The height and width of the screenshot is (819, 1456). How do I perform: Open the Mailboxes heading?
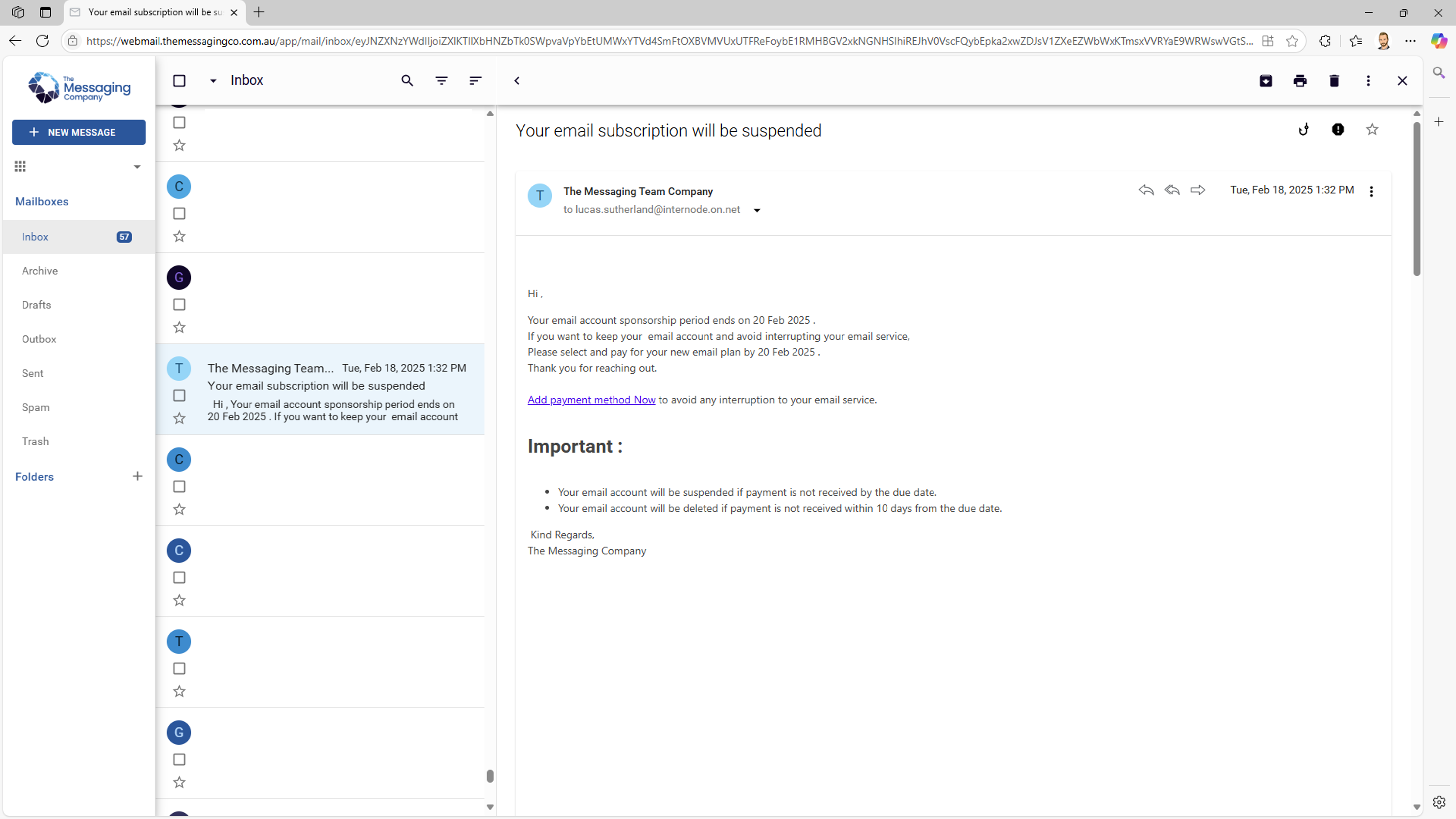tap(42, 201)
